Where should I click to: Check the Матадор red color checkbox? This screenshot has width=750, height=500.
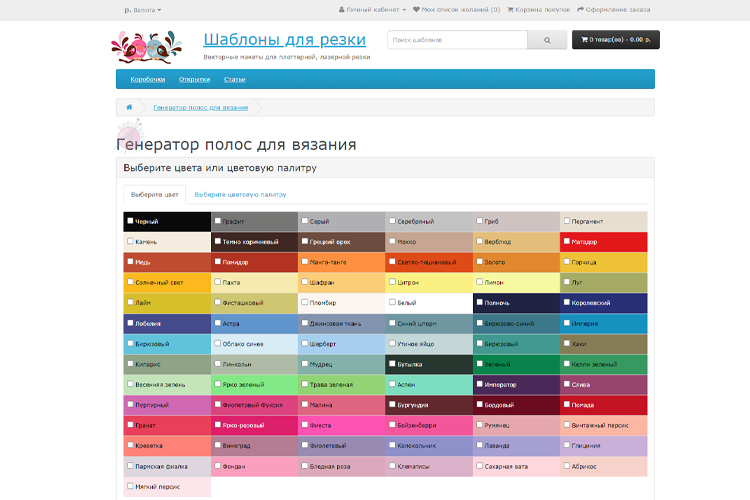coord(566,241)
